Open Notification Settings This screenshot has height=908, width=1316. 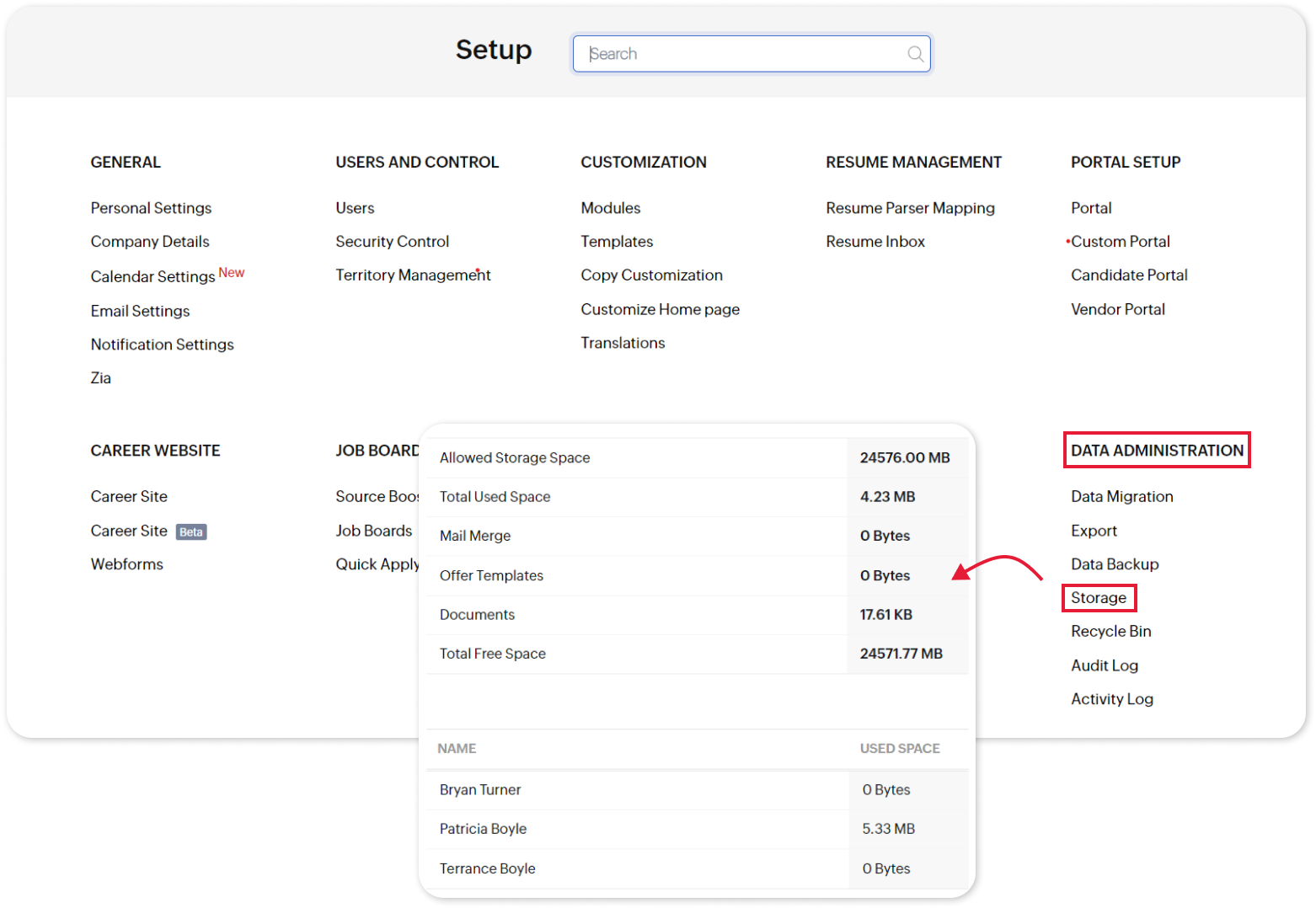[x=163, y=345]
